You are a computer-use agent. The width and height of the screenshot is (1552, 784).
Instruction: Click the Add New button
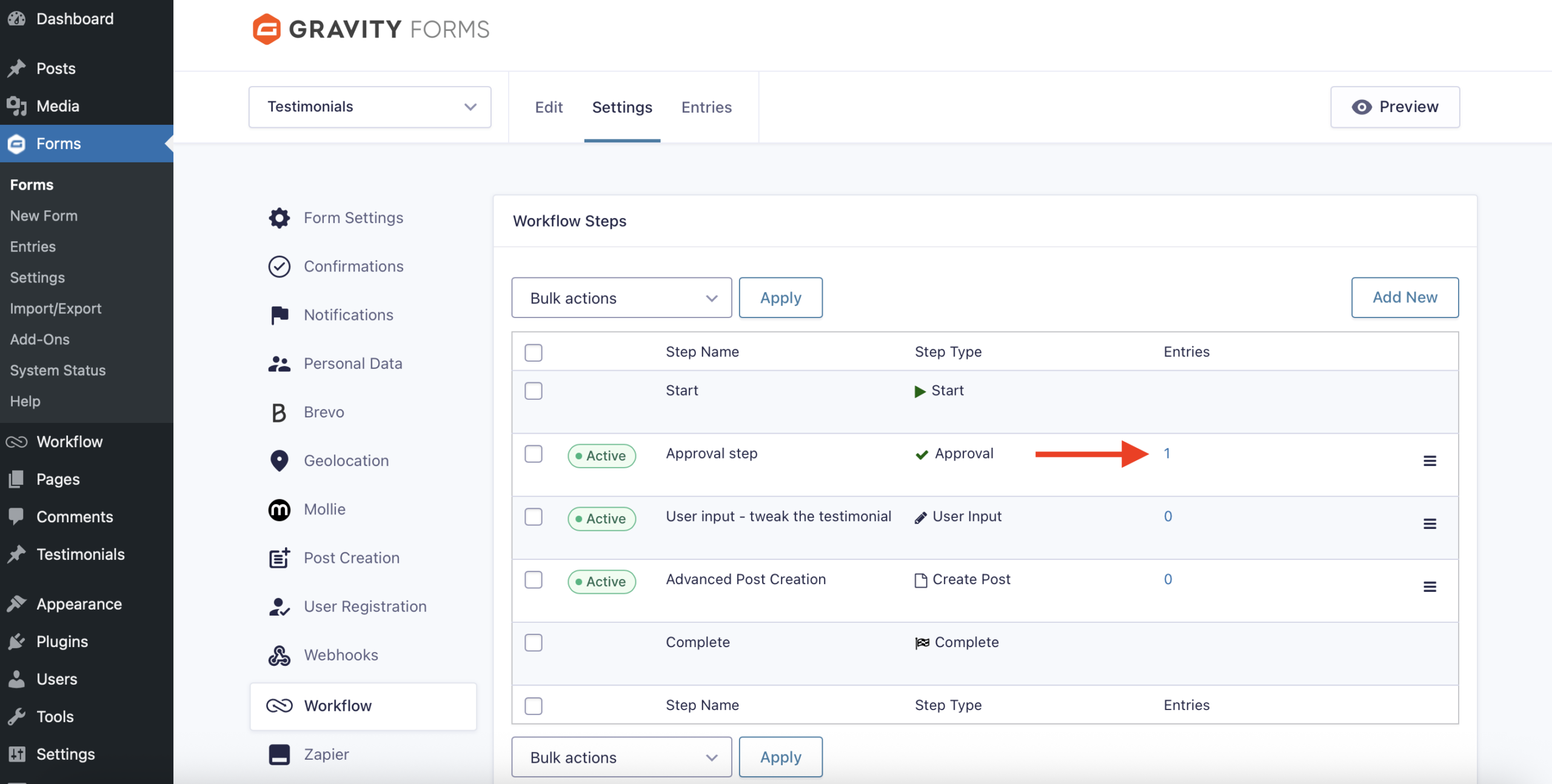tap(1405, 297)
